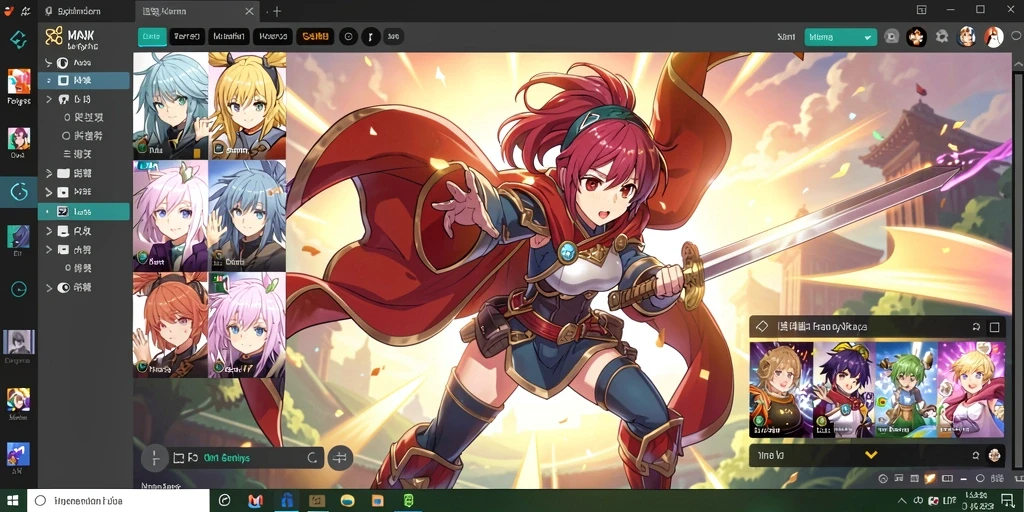Click the camera icon beside teal dropdown
This screenshot has height=512, width=1024.
point(891,37)
